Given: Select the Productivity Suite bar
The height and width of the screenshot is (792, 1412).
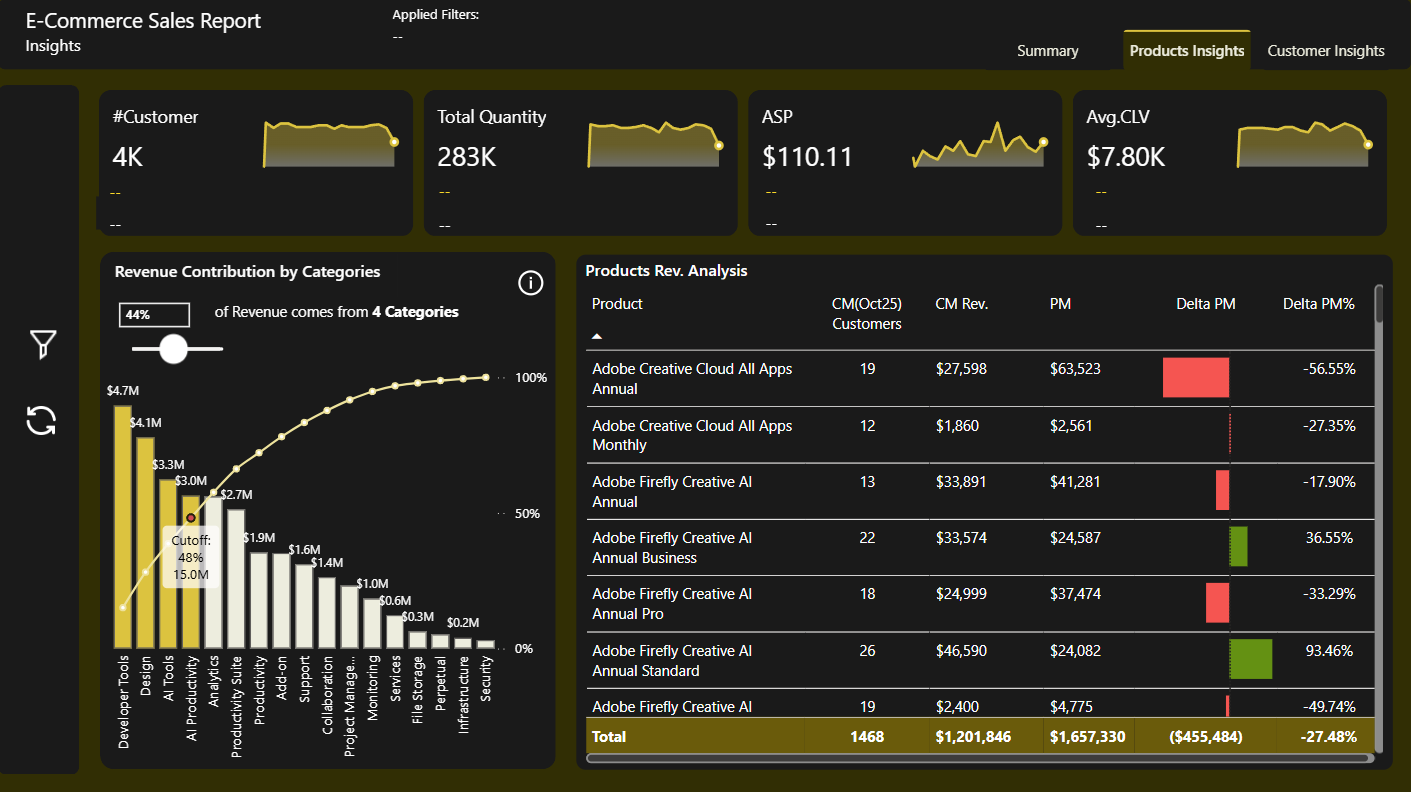Looking at the screenshot, I should pos(236,579).
